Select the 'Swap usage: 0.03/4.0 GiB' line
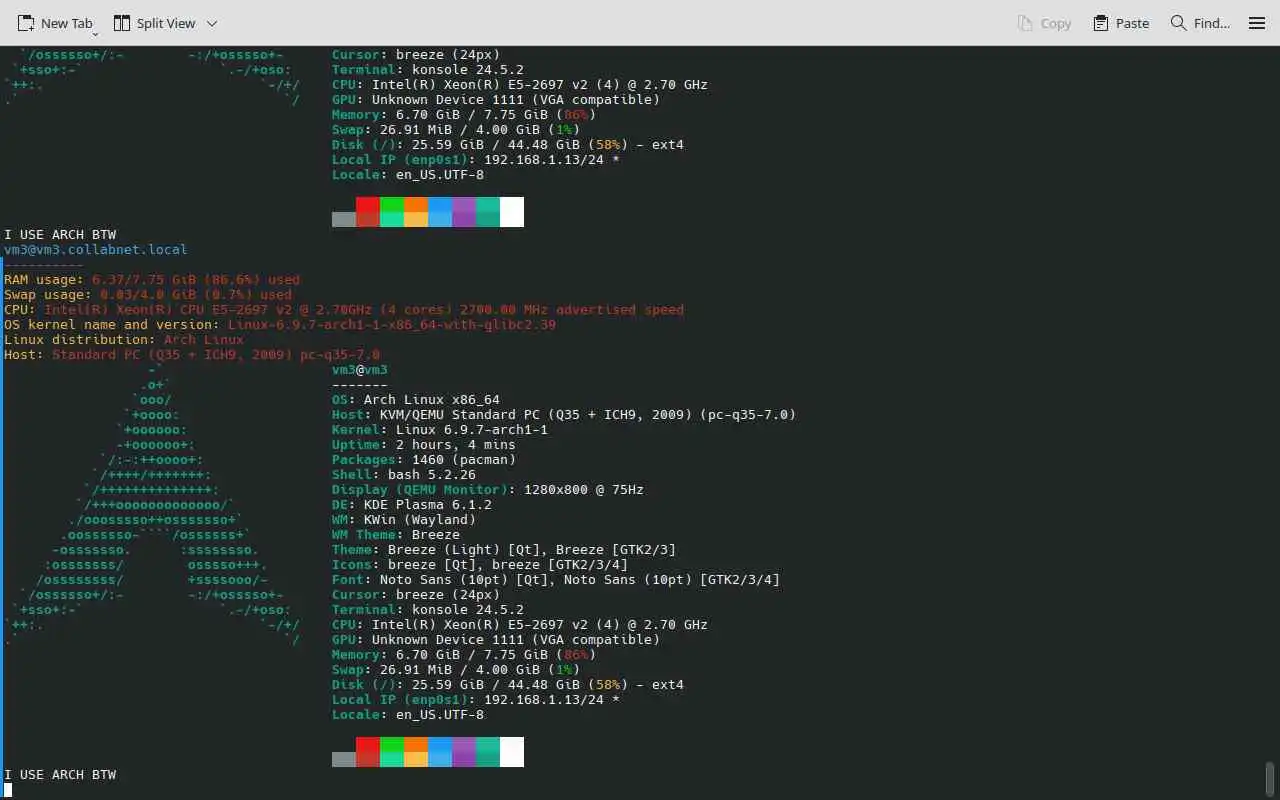Viewport: 1280px width, 800px height. tap(148, 295)
